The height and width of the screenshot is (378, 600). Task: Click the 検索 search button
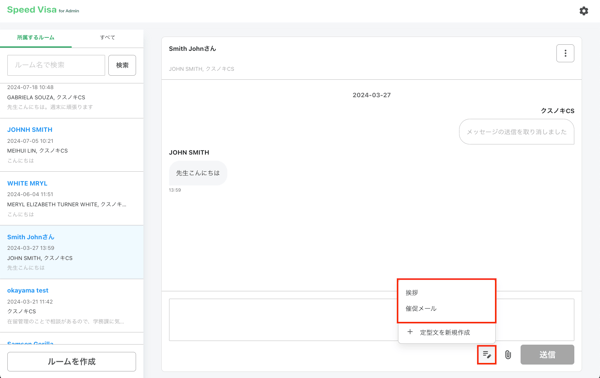(x=122, y=65)
